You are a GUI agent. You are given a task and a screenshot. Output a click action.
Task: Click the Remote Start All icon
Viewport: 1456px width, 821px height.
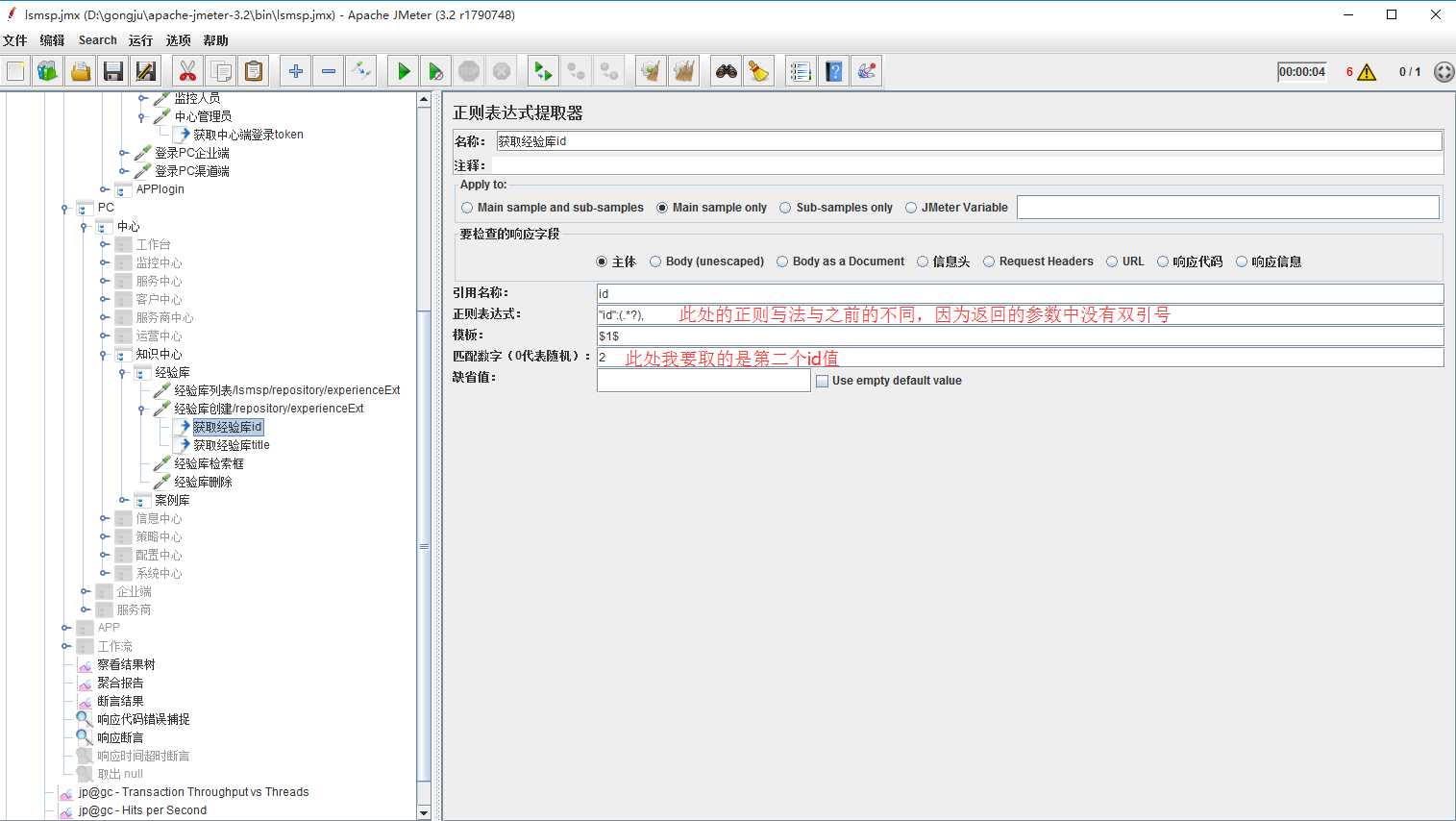[x=543, y=71]
